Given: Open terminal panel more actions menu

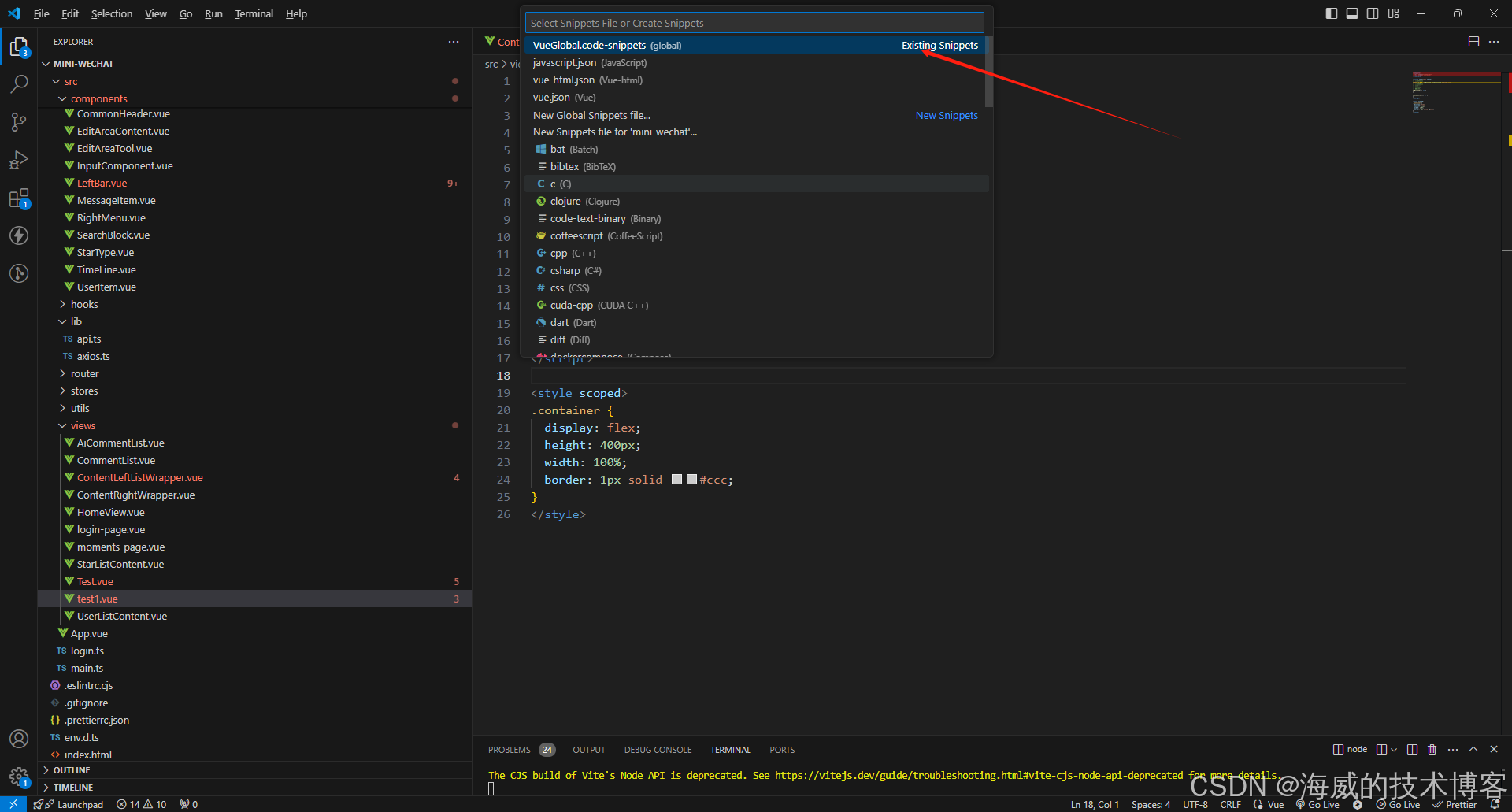Looking at the screenshot, I should click(x=1453, y=749).
